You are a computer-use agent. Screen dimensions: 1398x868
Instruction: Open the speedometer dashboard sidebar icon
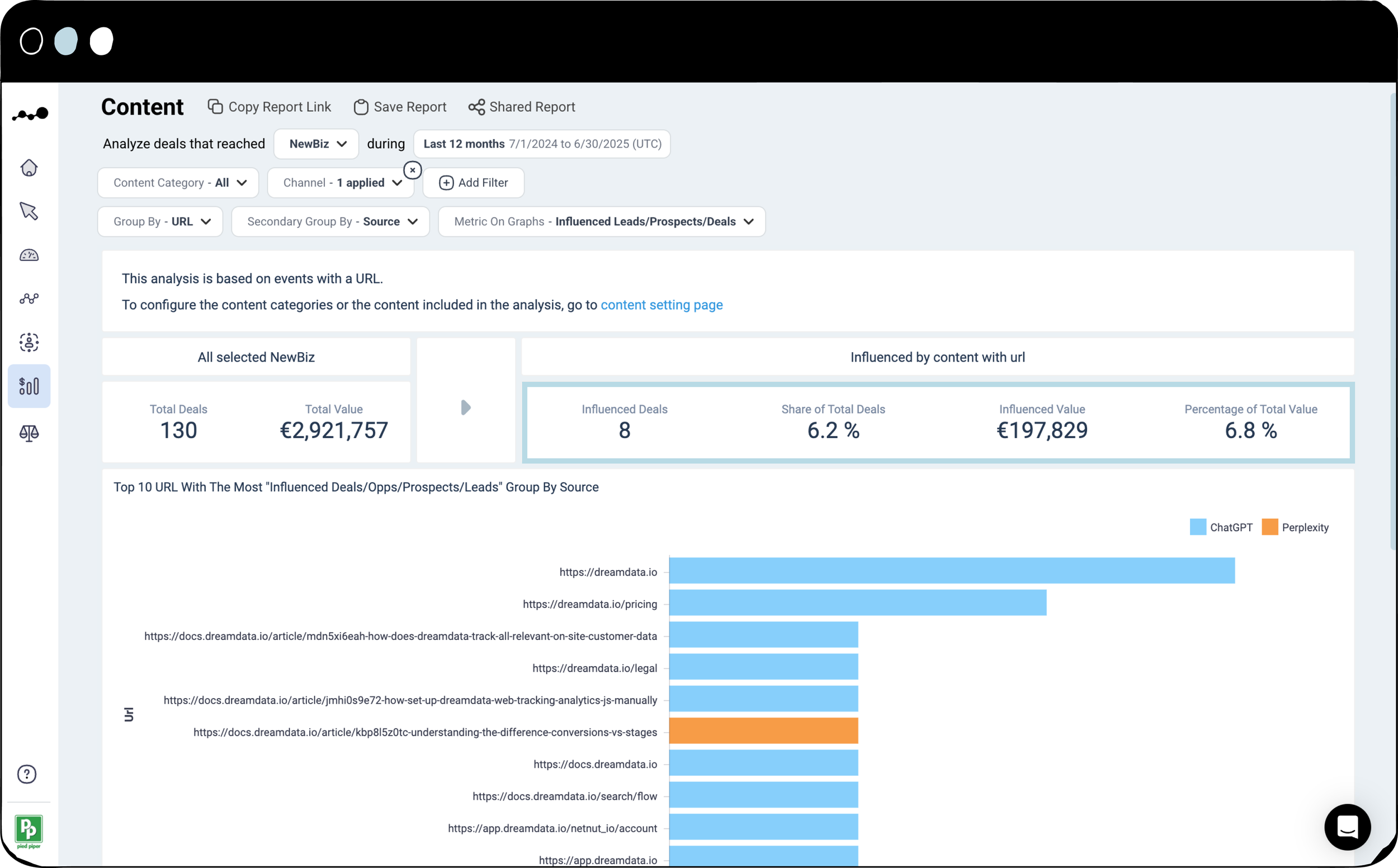[x=29, y=255]
